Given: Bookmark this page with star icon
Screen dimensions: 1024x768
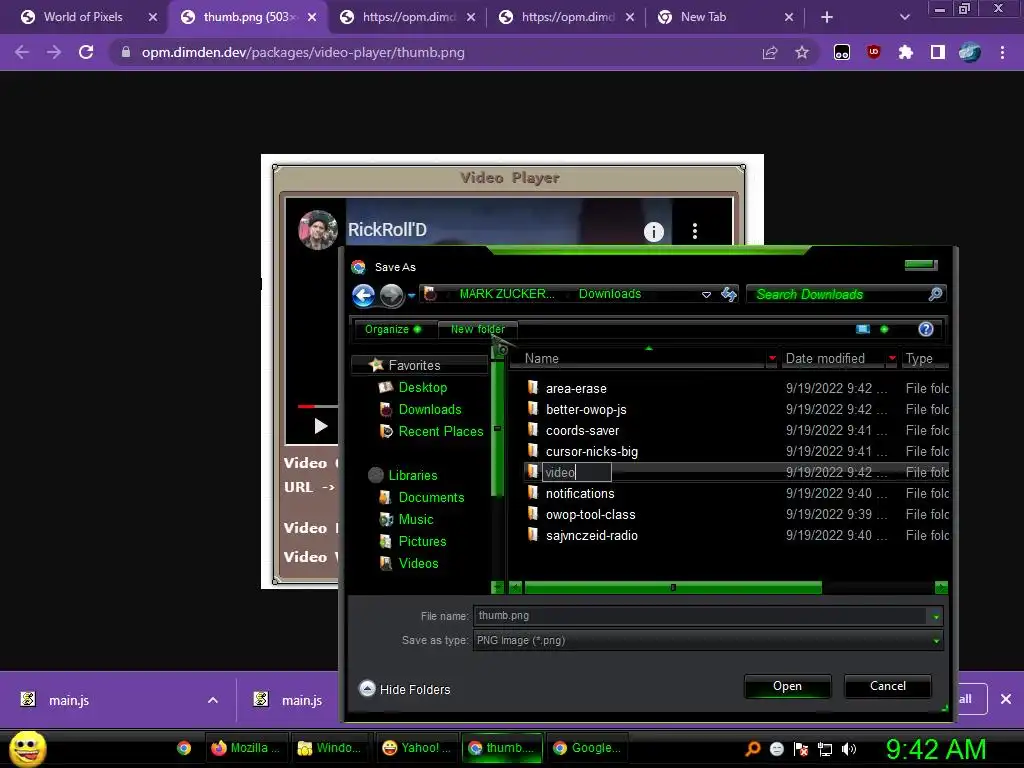Looking at the screenshot, I should 802,53.
